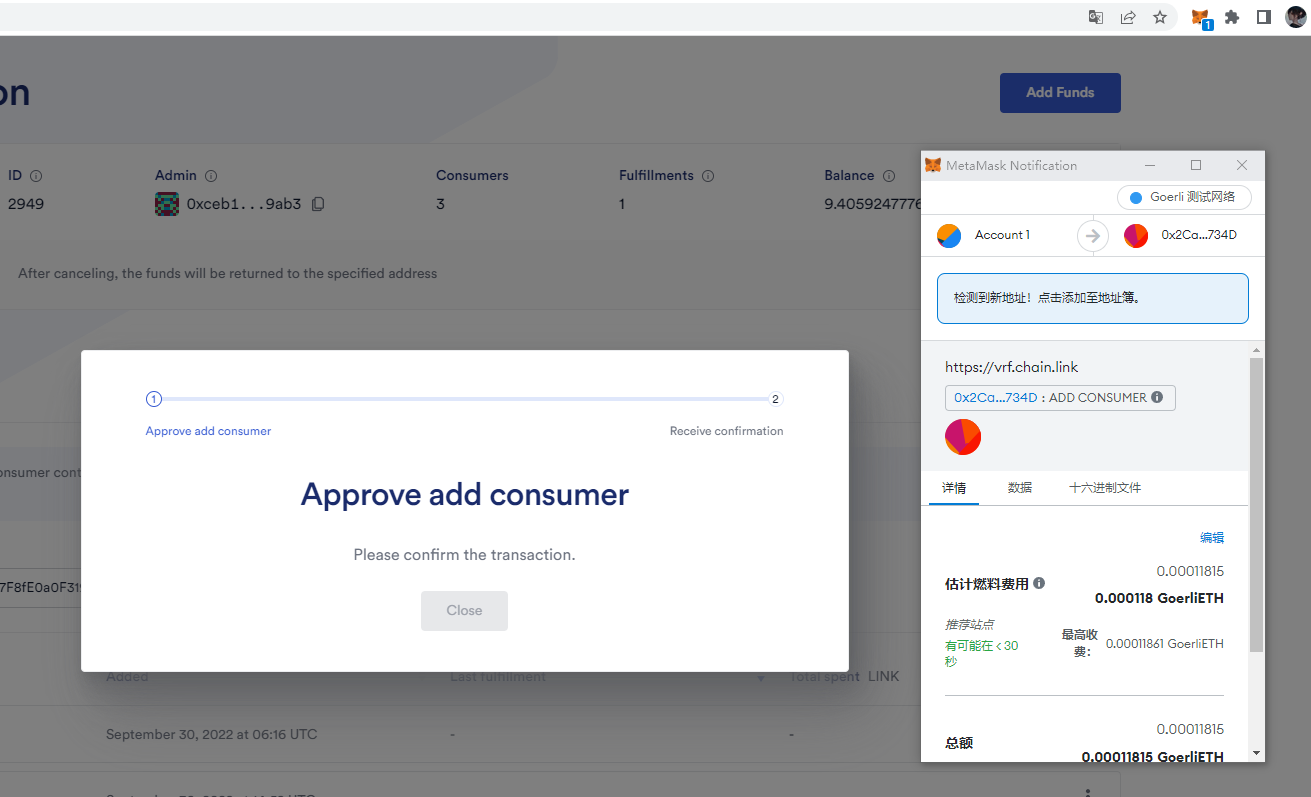The height and width of the screenshot is (797, 1311).
Task: Click the new address detected banner
Action: coord(1093,298)
